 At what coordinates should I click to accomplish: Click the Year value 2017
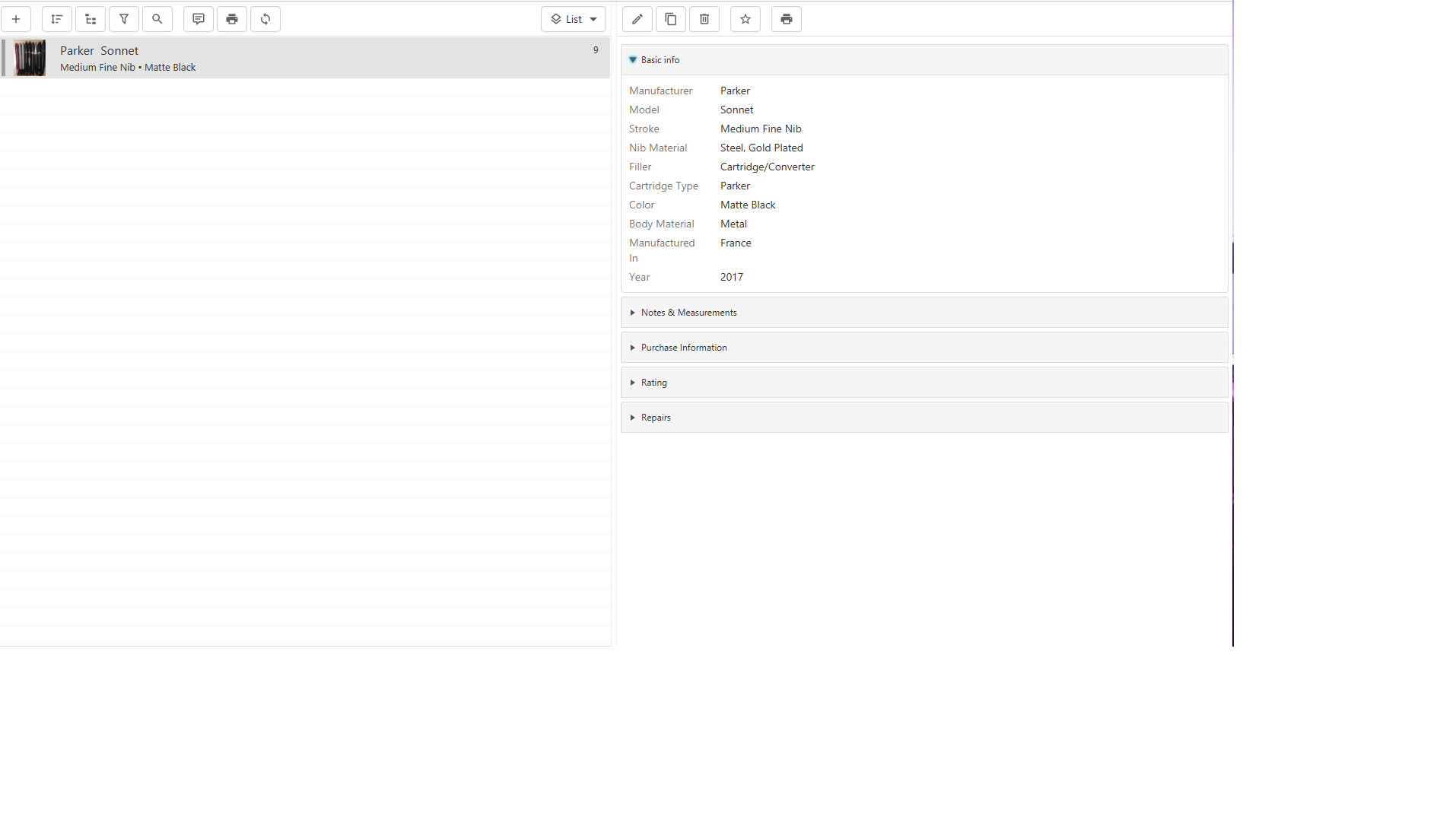click(x=732, y=277)
